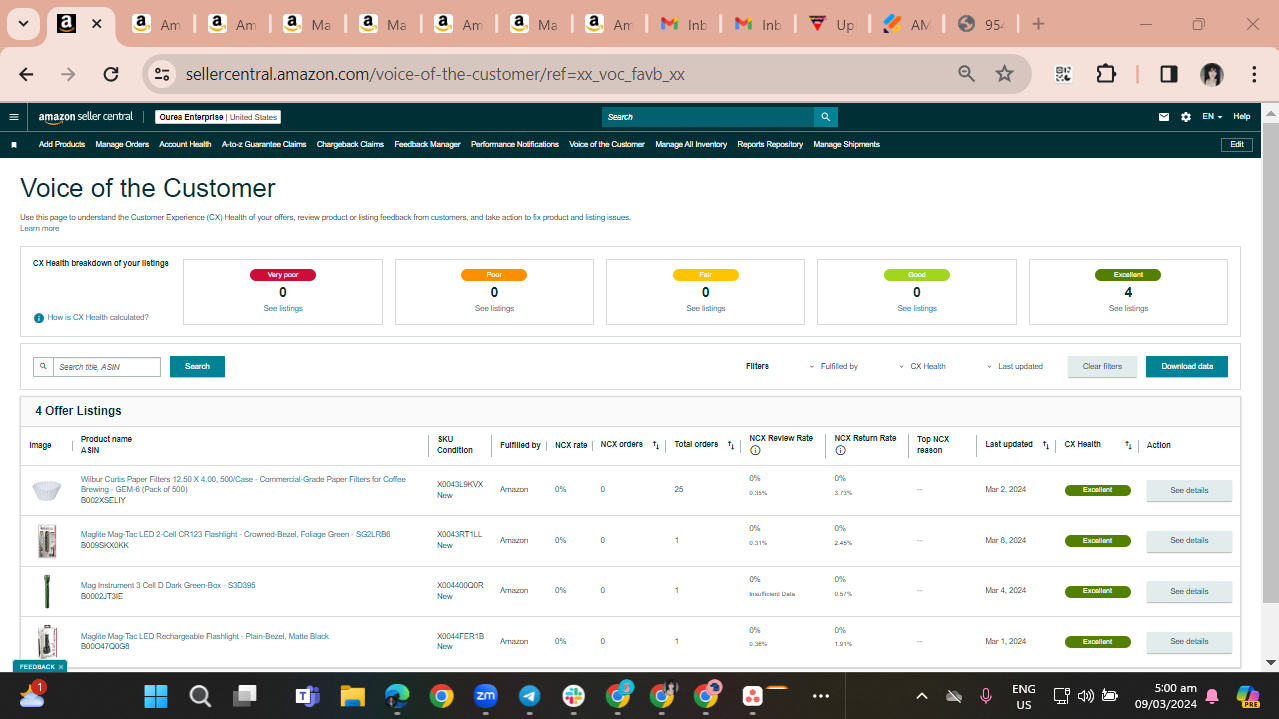Open the mail messages icon
Image resolution: width=1279 pixels, height=719 pixels.
tap(1164, 117)
